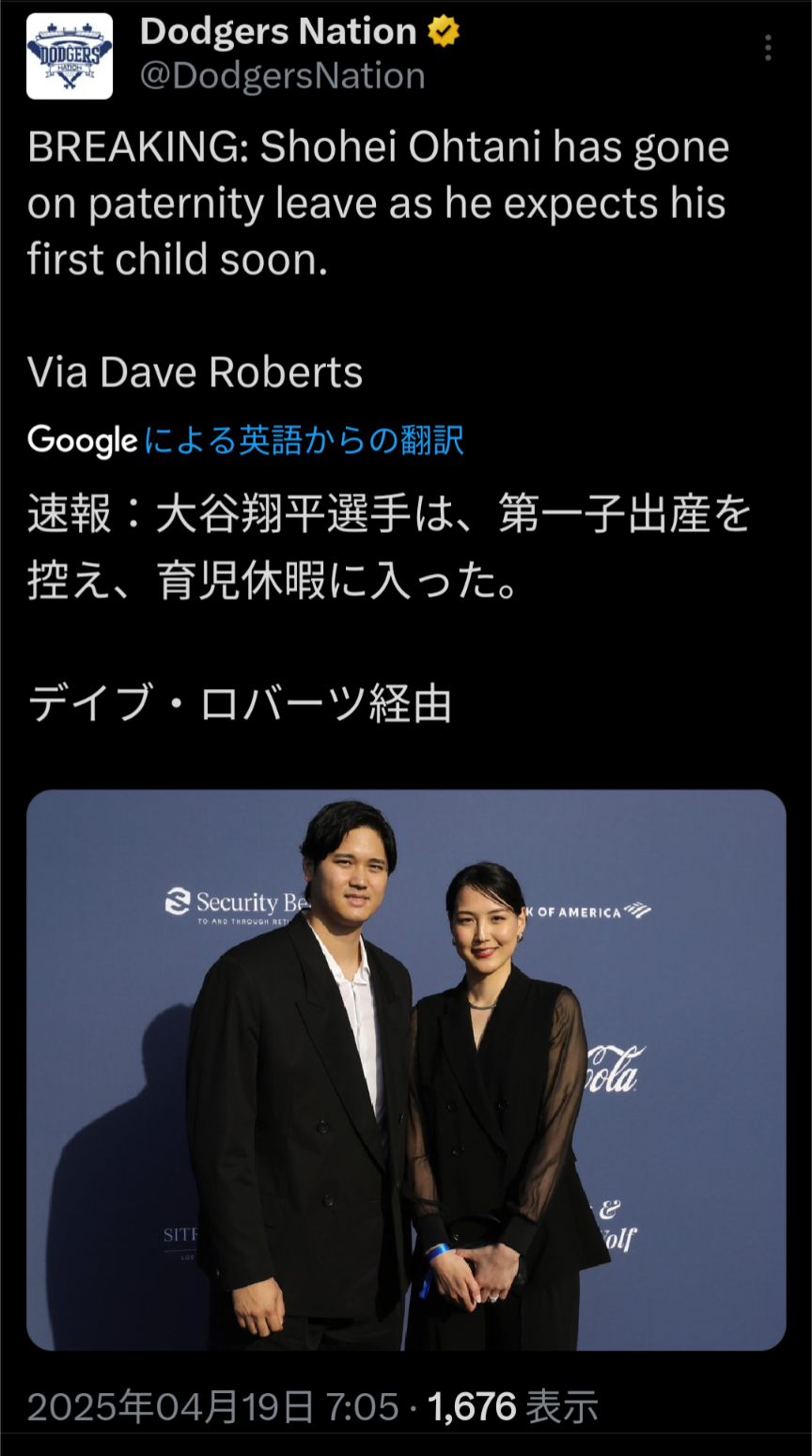
Task: Click the 2025年04月19日 7:05 timestamp
Action: coord(213,1407)
